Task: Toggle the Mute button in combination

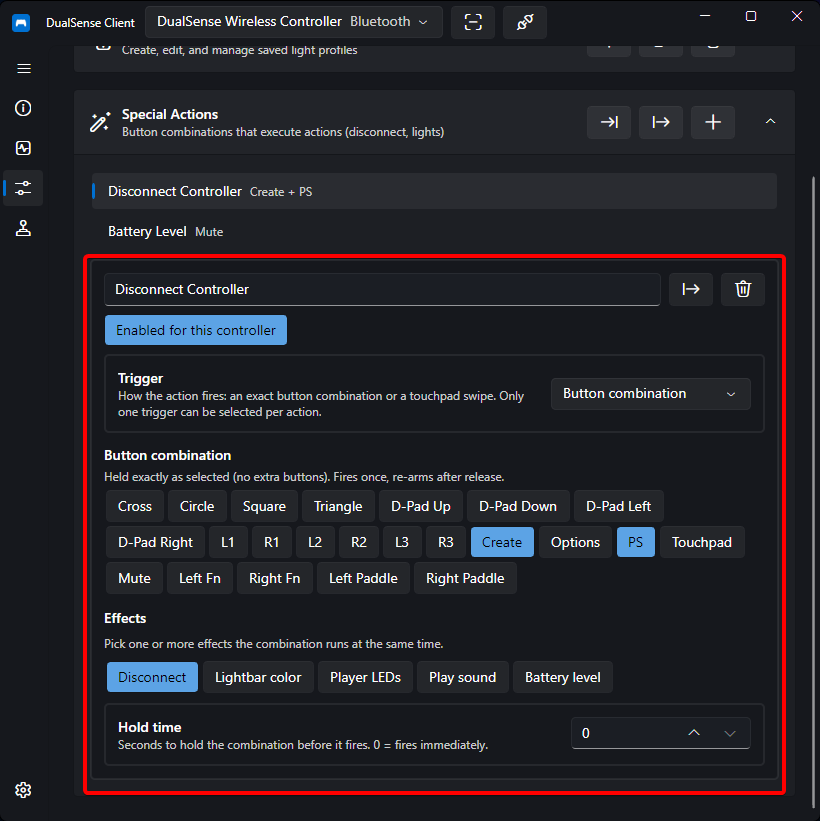Action: 135,578
